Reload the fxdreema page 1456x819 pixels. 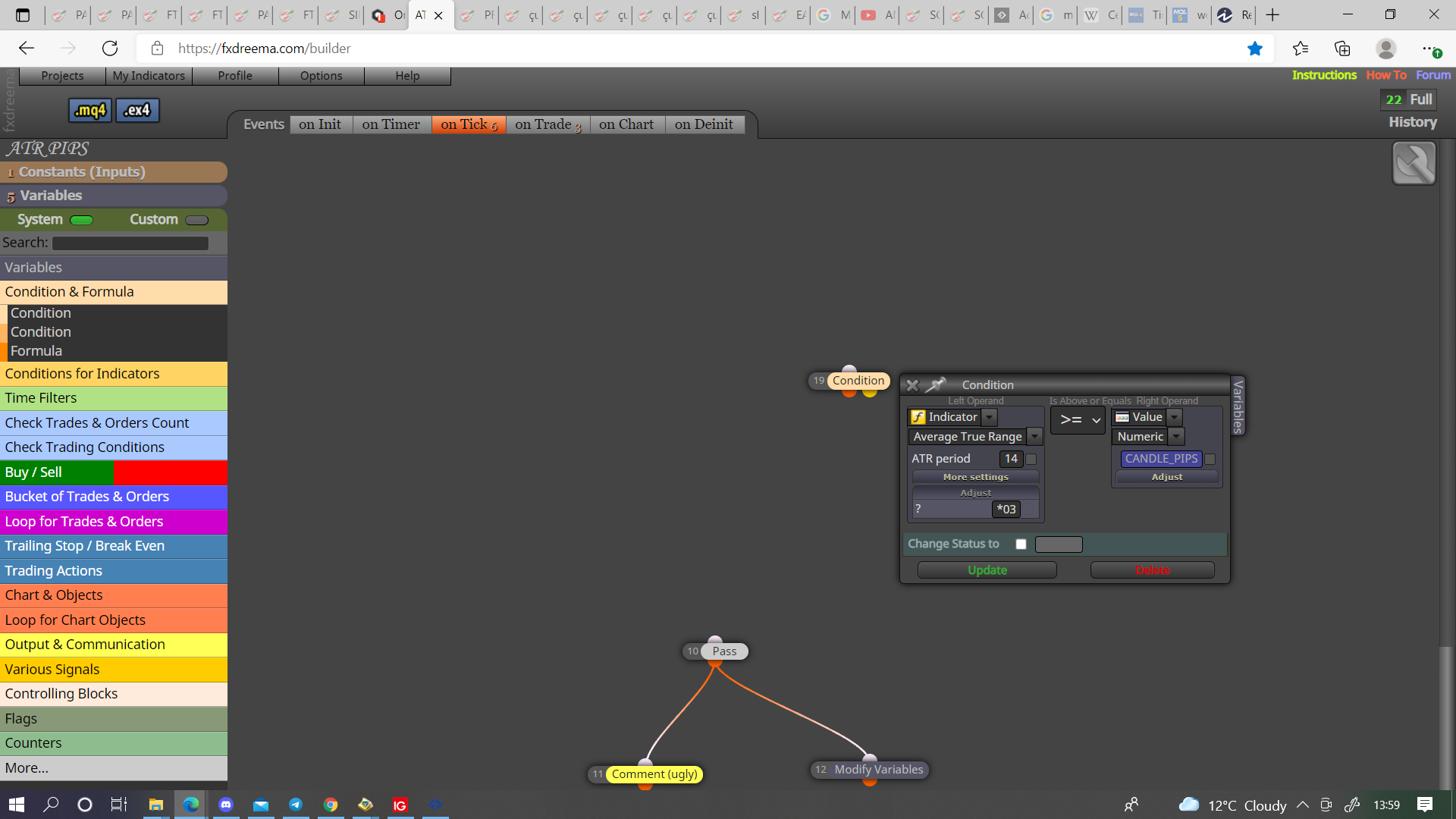[x=110, y=49]
